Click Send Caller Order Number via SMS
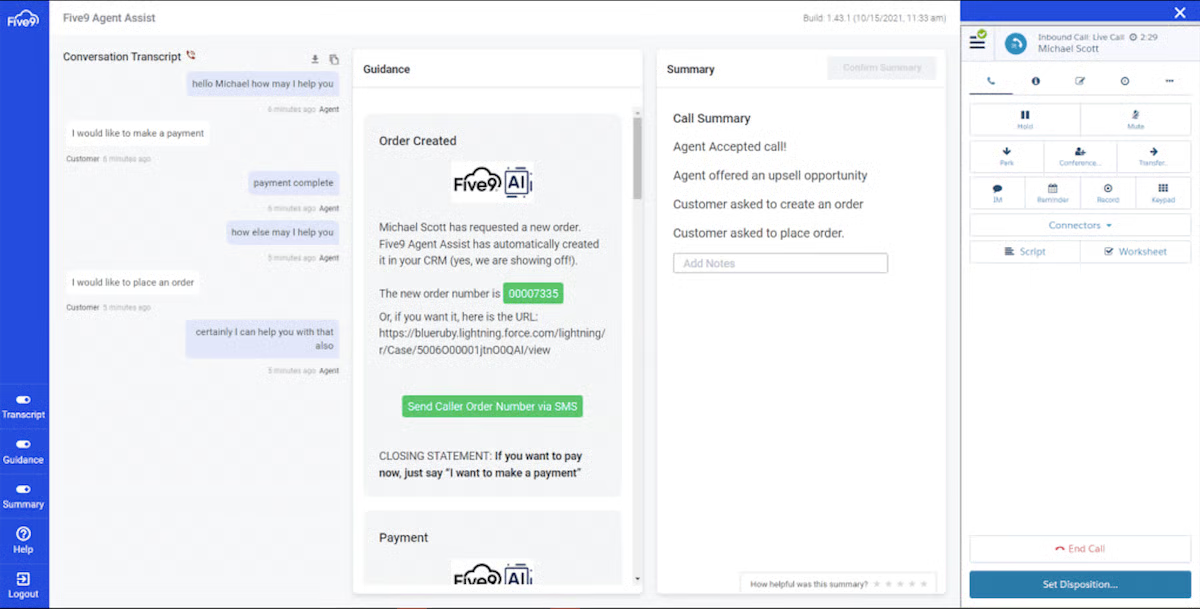This screenshot has height=609, width=1200. point(492,406)
